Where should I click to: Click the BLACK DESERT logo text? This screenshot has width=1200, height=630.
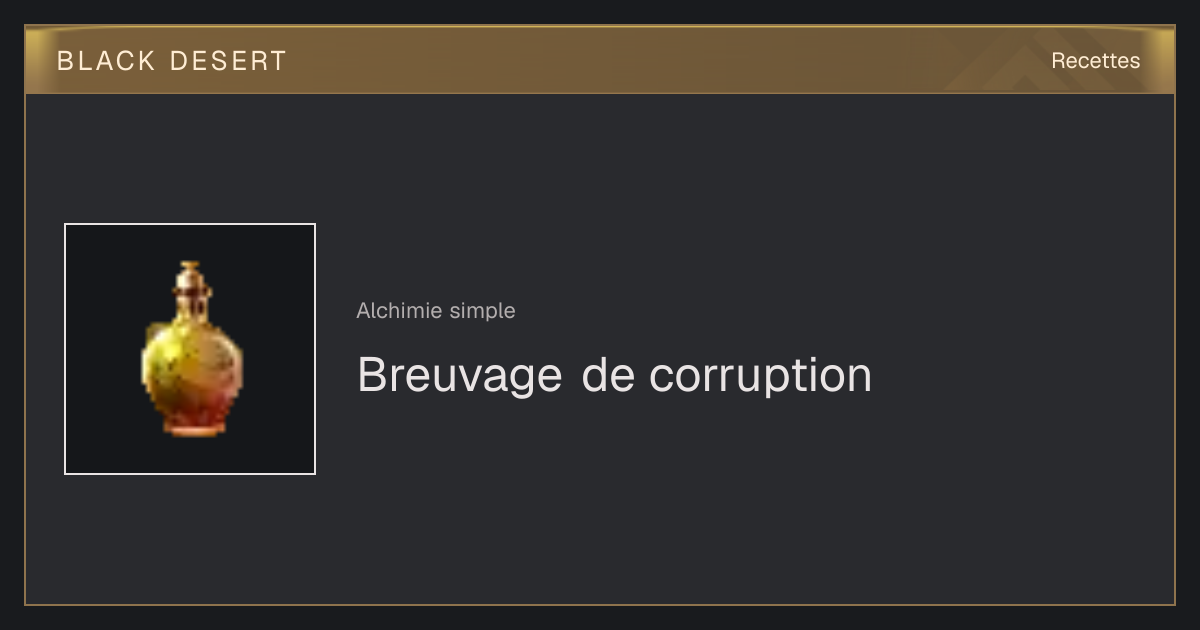(x=171, y=61)
